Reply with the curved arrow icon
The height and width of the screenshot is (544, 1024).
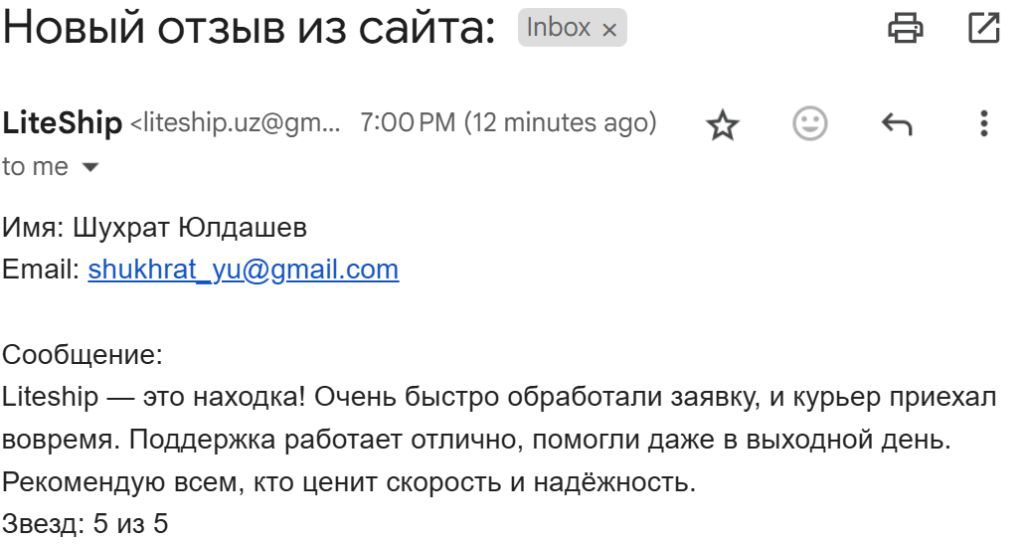897,123
